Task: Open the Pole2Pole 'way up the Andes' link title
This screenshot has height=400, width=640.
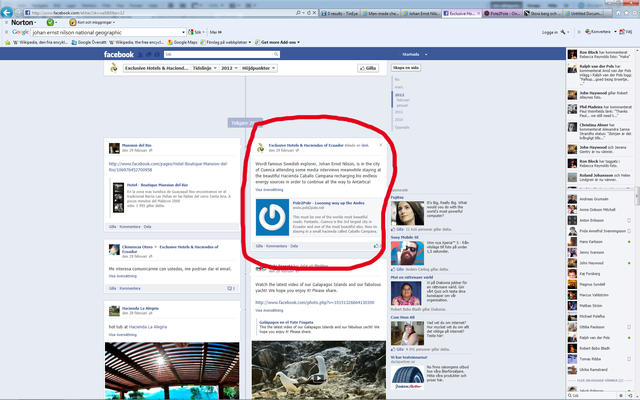Action: [x=329, y=203]
